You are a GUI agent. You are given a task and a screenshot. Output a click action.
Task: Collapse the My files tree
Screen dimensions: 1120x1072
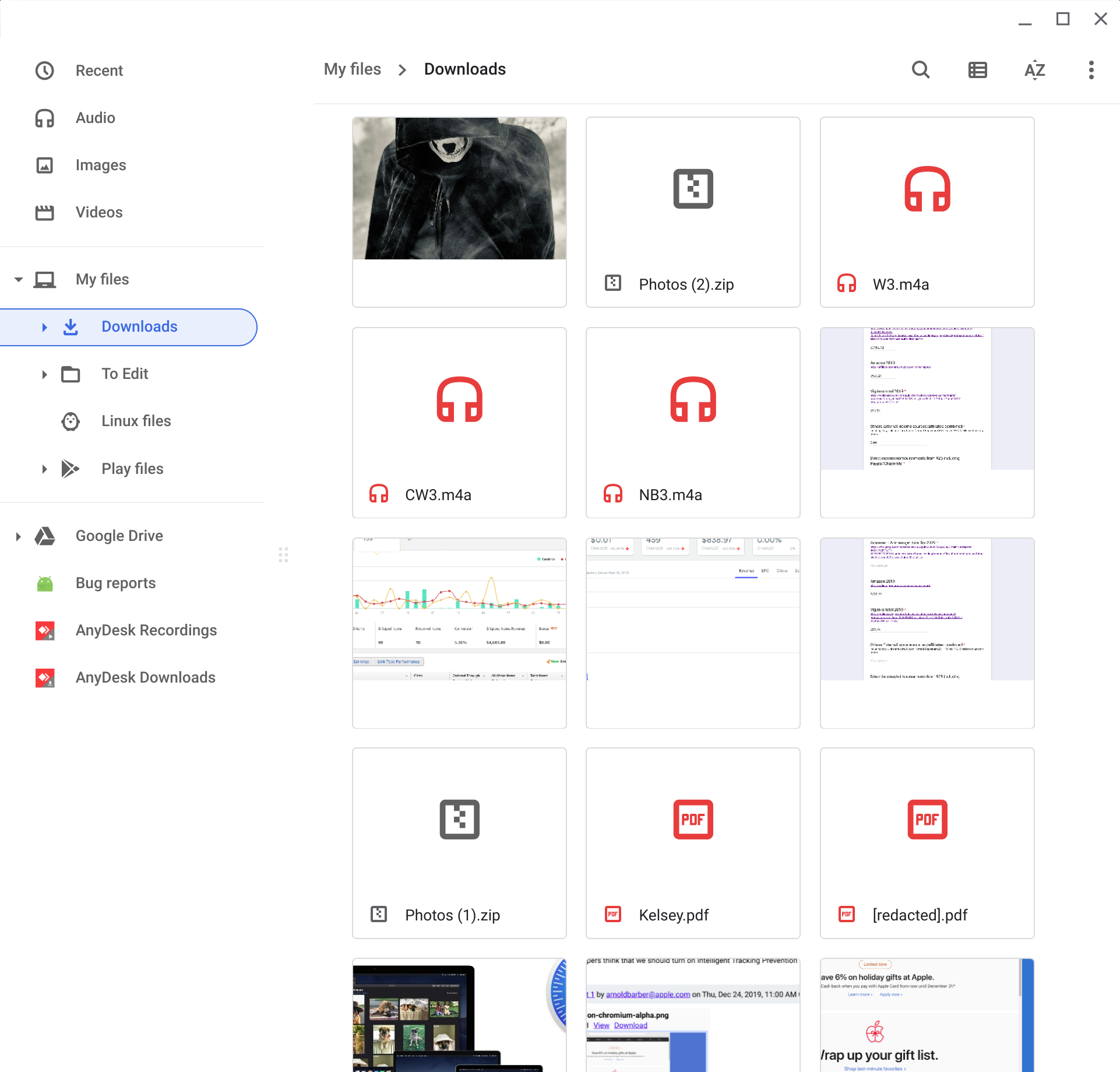pos(18,279)
